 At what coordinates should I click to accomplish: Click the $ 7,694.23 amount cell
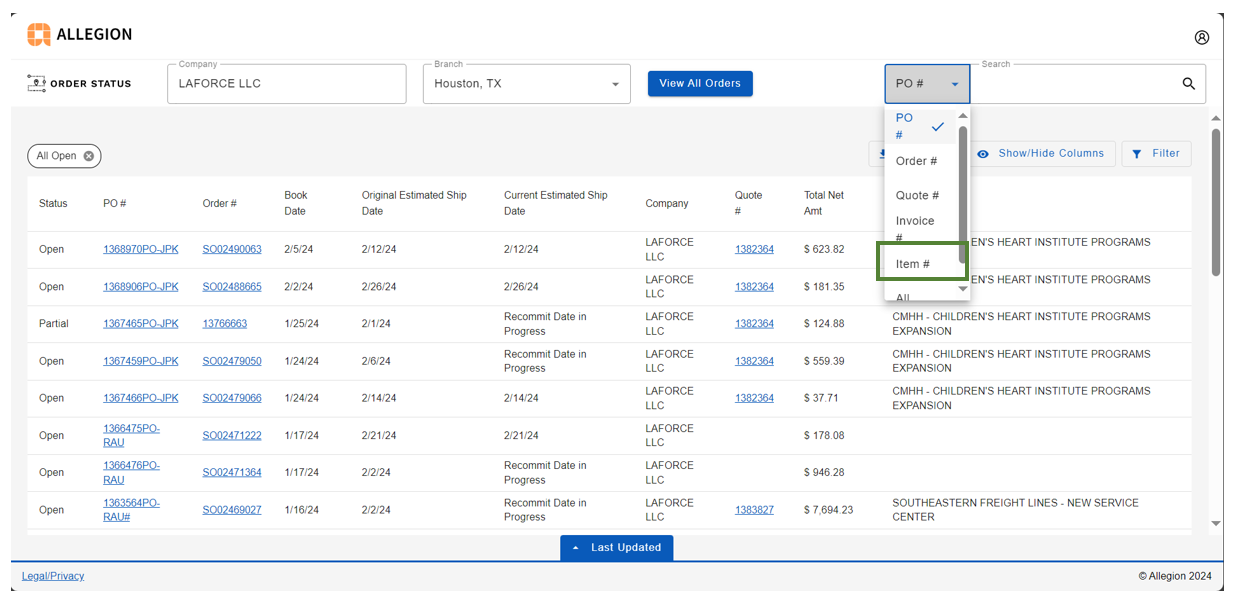829,510
